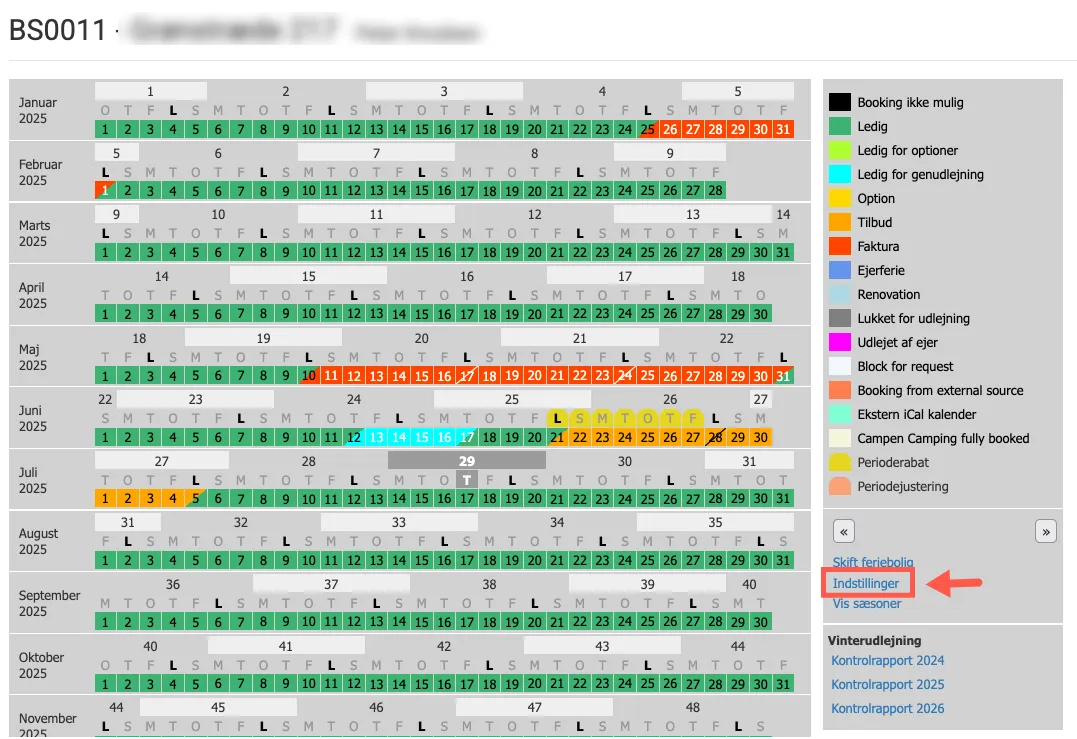Click the green Ledig legend swatch
This screenshot has height=739, width=1077.
click(x=839, y=126)
